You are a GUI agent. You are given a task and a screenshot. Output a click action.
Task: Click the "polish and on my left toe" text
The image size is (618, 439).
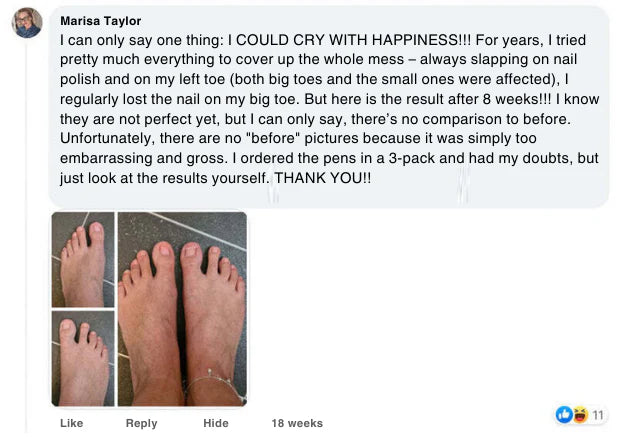point(148,80)
